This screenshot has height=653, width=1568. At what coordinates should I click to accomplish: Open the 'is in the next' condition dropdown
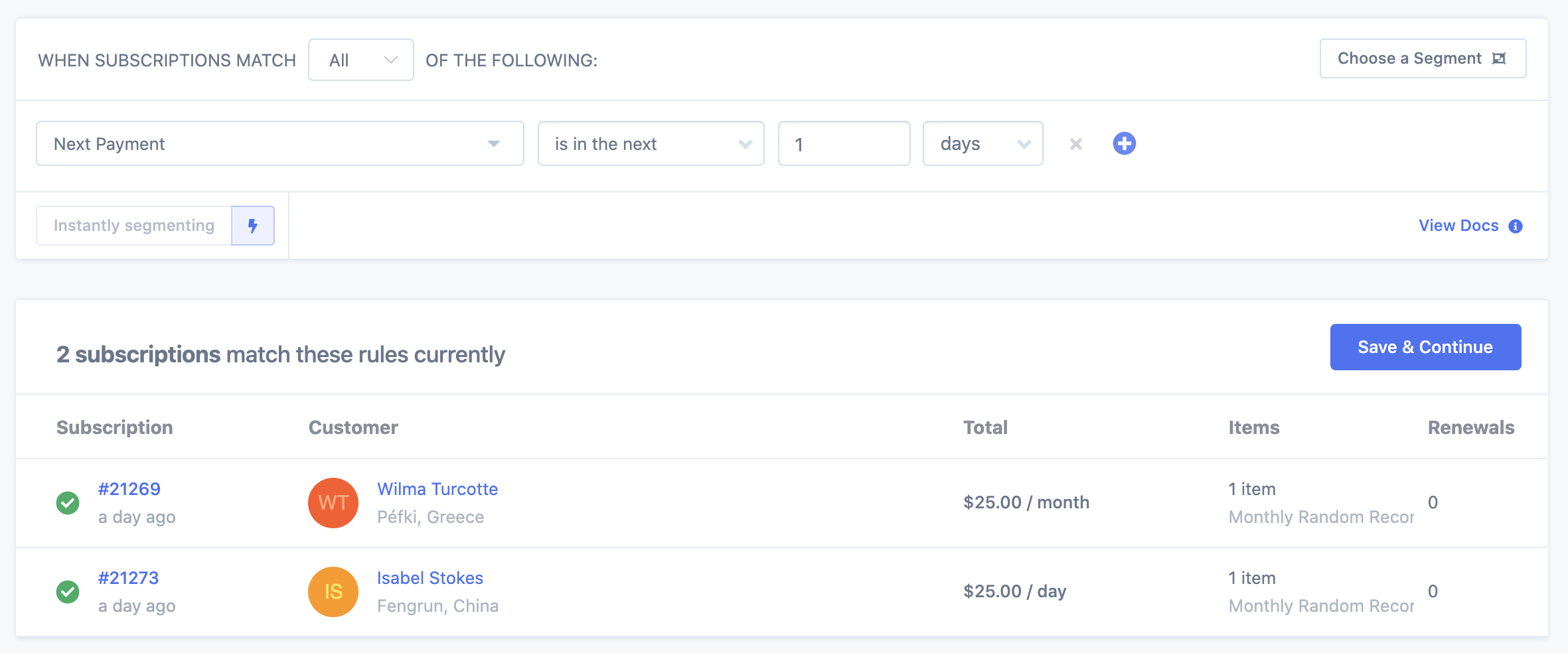(651, 144)
